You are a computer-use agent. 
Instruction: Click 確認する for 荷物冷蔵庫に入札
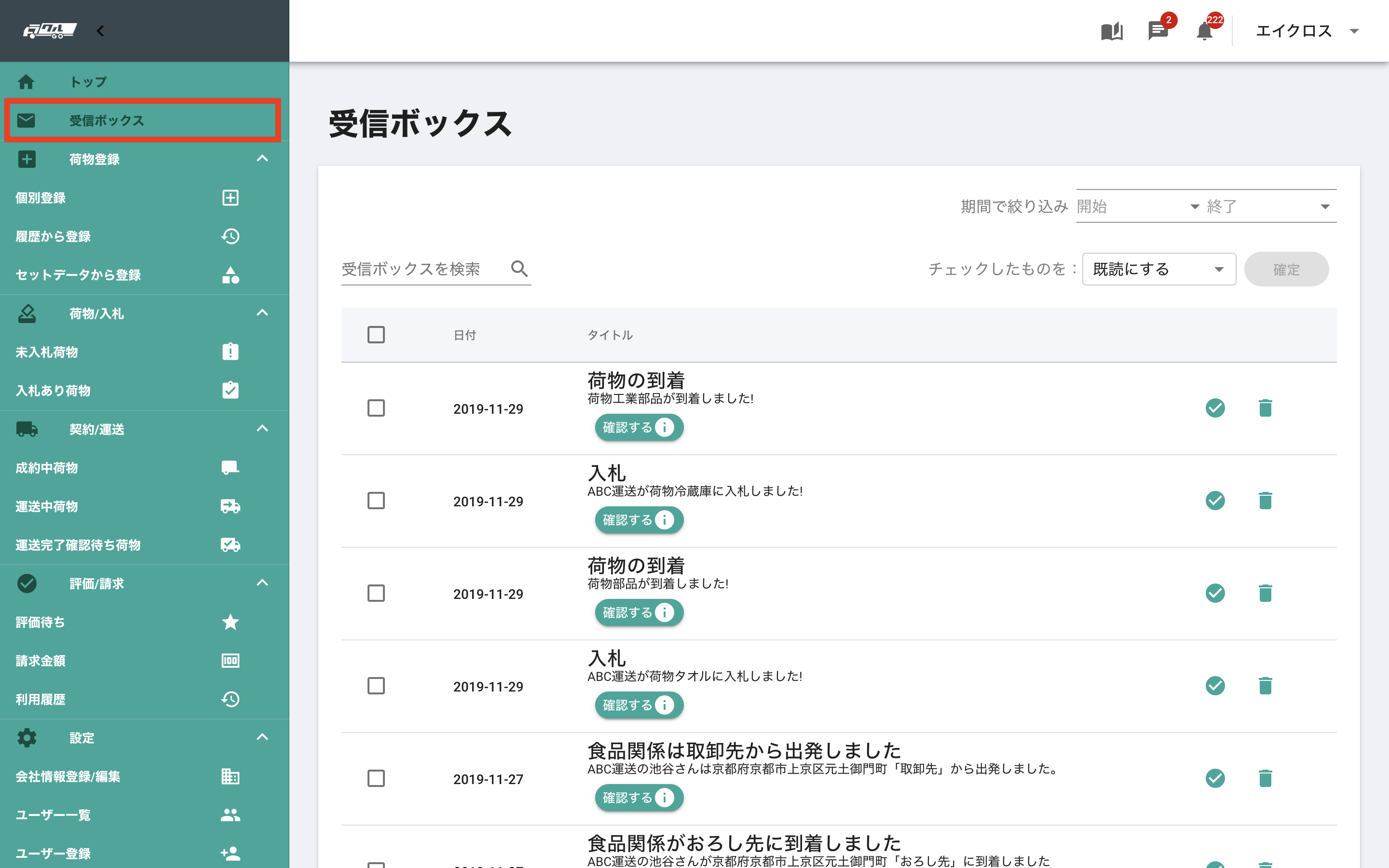(x=639, y=520)
